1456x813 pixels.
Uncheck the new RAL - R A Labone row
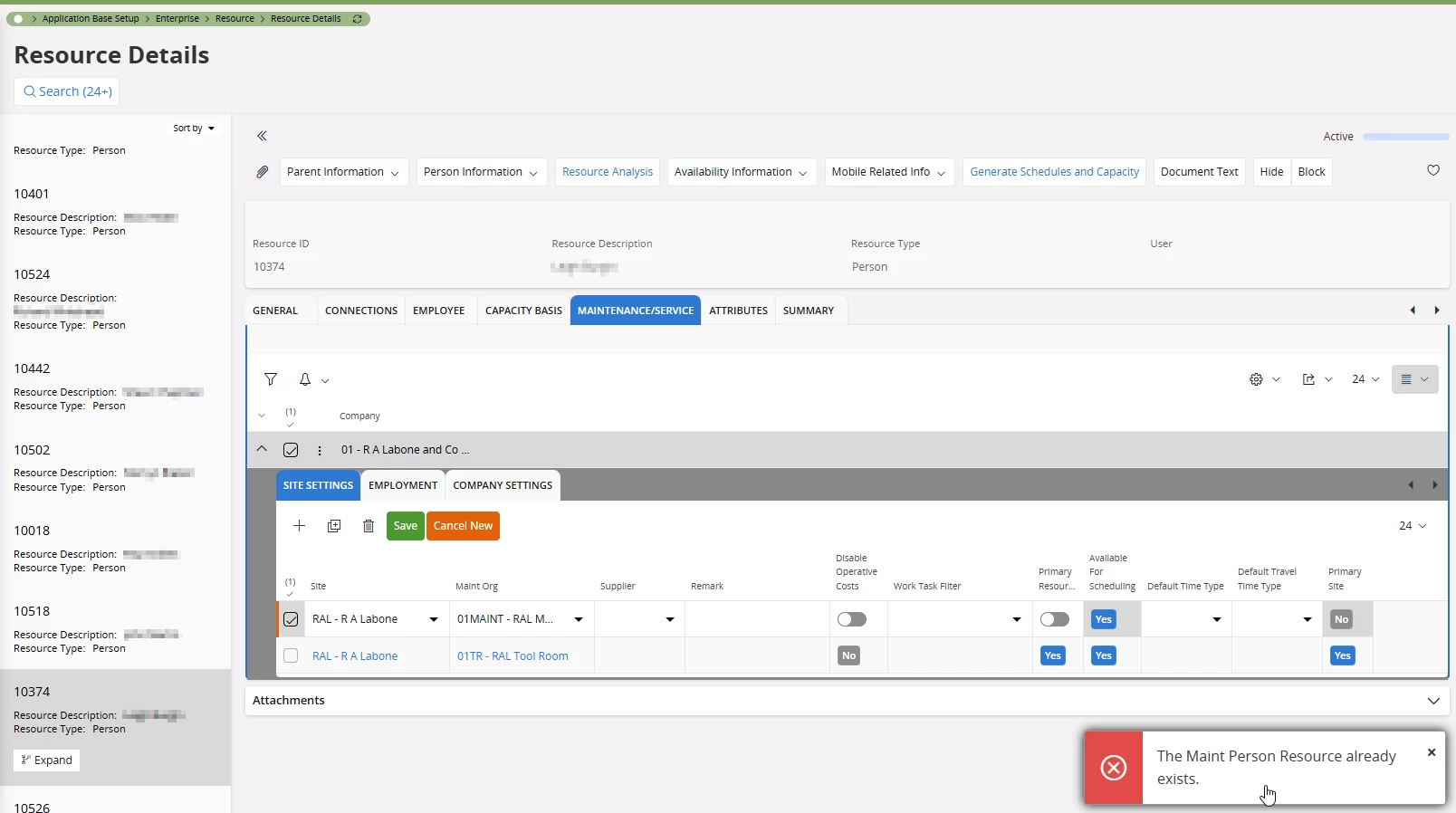[x=291, y=619]
